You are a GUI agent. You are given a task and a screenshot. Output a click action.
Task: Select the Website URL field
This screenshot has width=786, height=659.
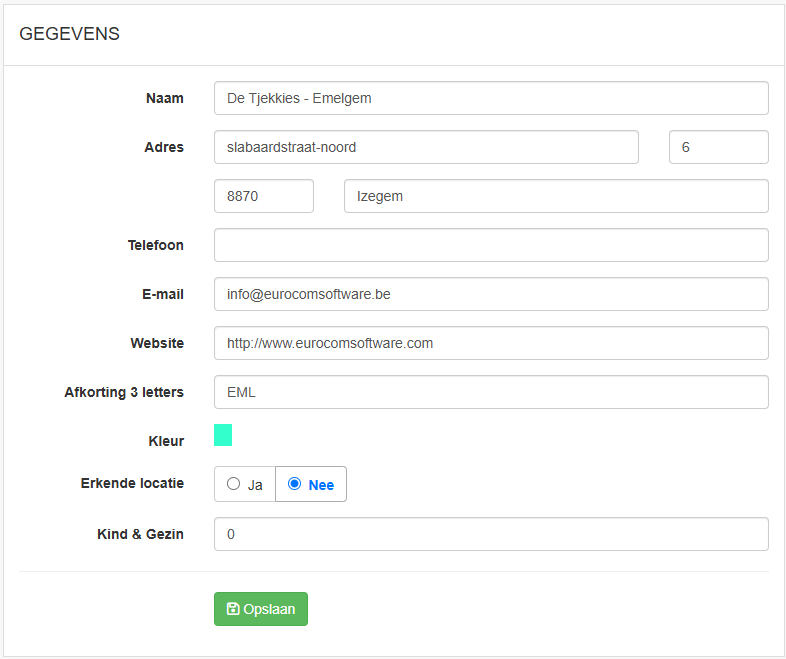point(491,343)
